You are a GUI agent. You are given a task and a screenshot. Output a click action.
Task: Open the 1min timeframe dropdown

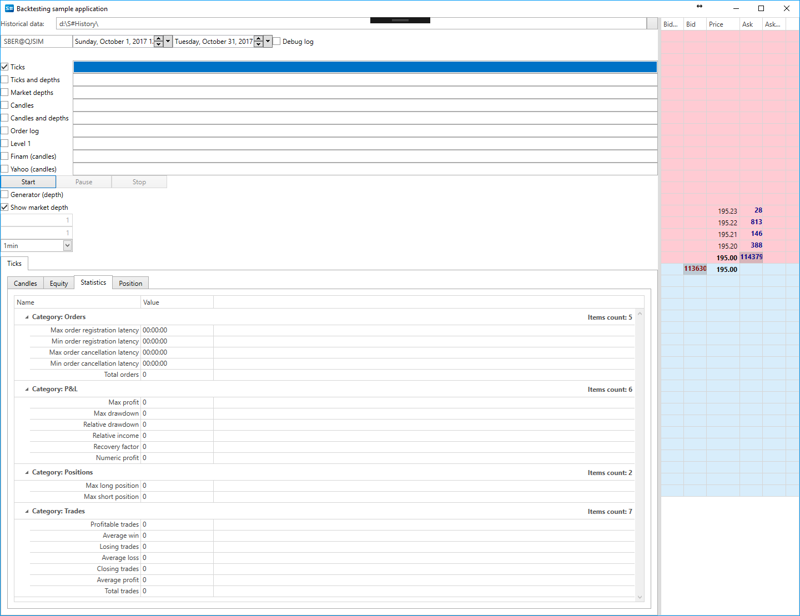pos(67,245)
